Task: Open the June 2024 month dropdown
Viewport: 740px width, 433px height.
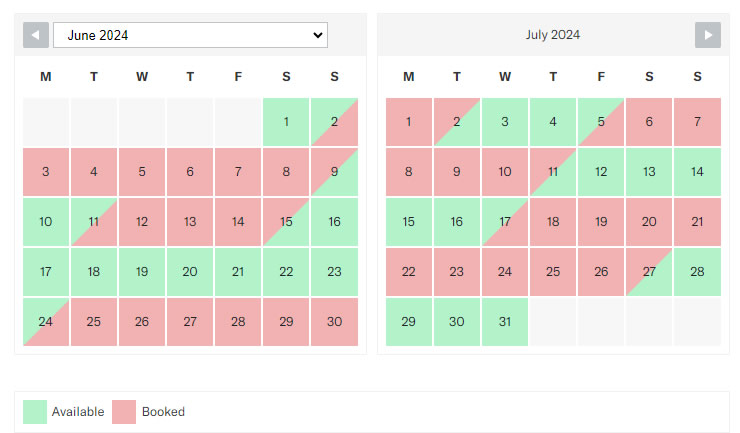Action: point(190,35)
